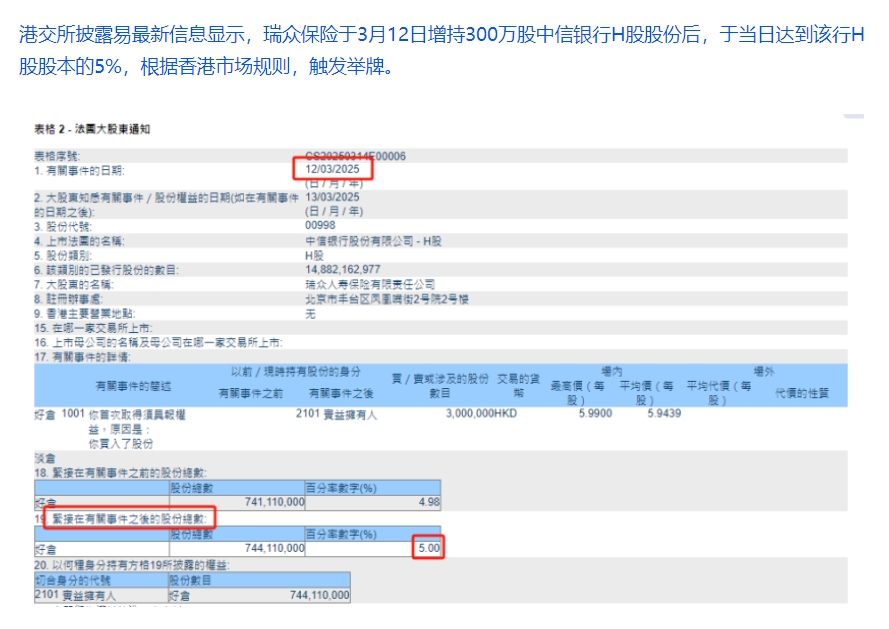Select the heading 表格 2 - 法團大股東通知
This screenshot has height=629, width=889.
92,129
